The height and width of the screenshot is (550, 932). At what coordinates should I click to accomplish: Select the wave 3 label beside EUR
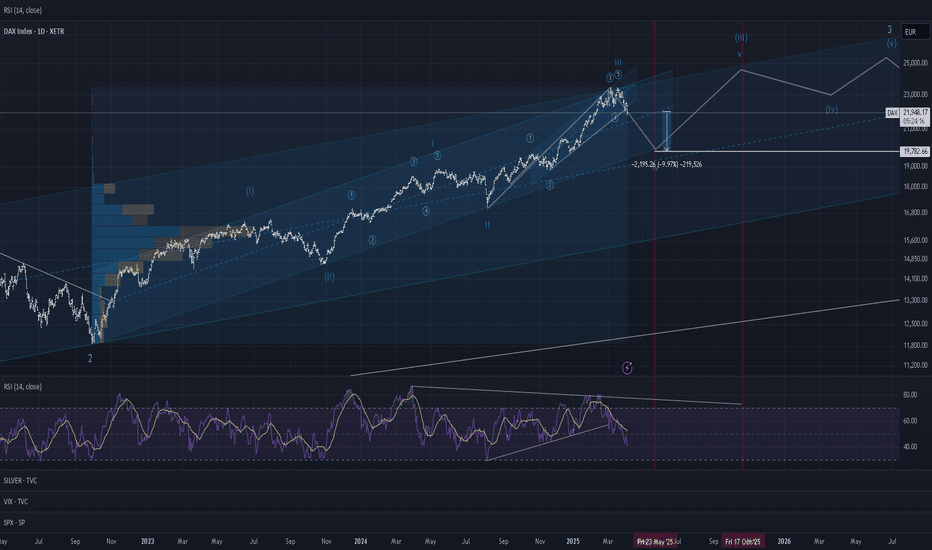coord(890,30)
